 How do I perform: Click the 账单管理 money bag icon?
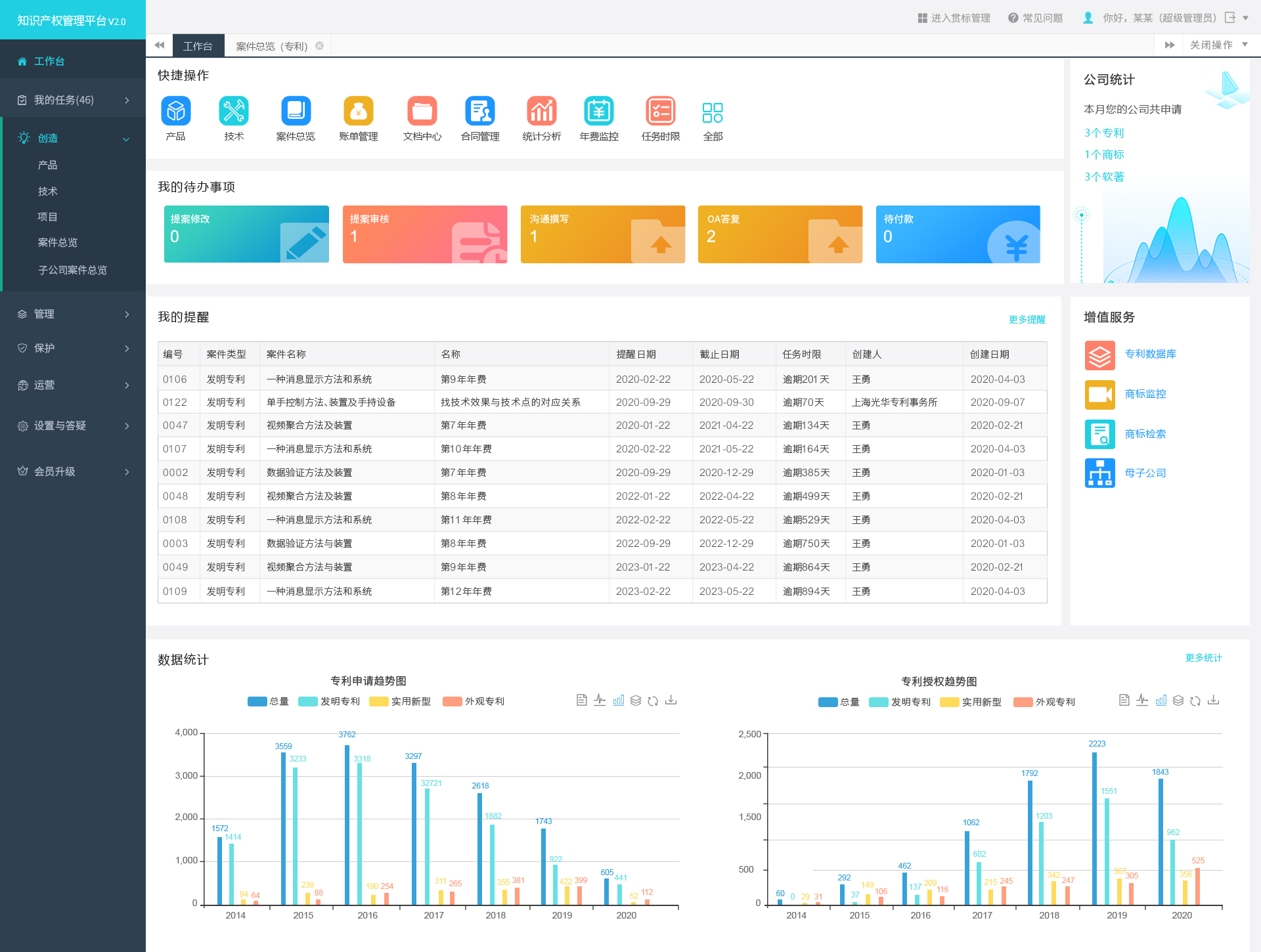(358, 111)
